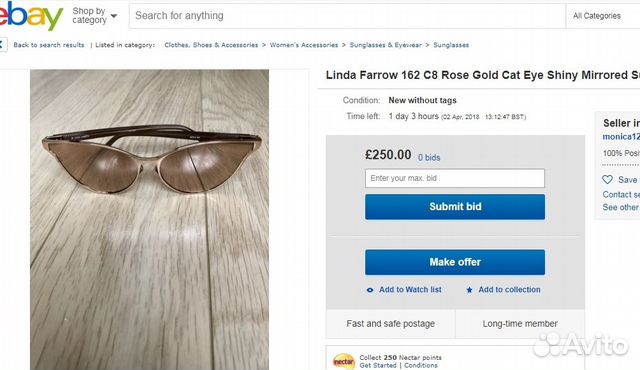Click the sunglasses product photo
The image size is (640, 370).
tap(149, 219)
